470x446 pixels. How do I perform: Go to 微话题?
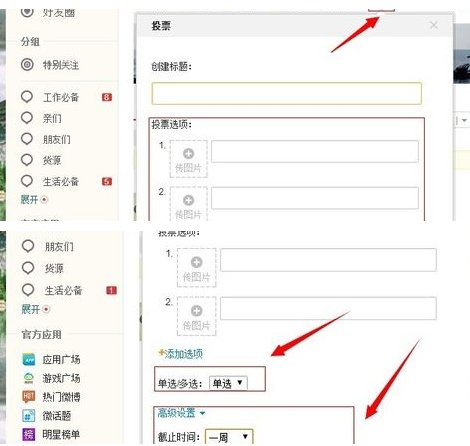tap(57, 415)
